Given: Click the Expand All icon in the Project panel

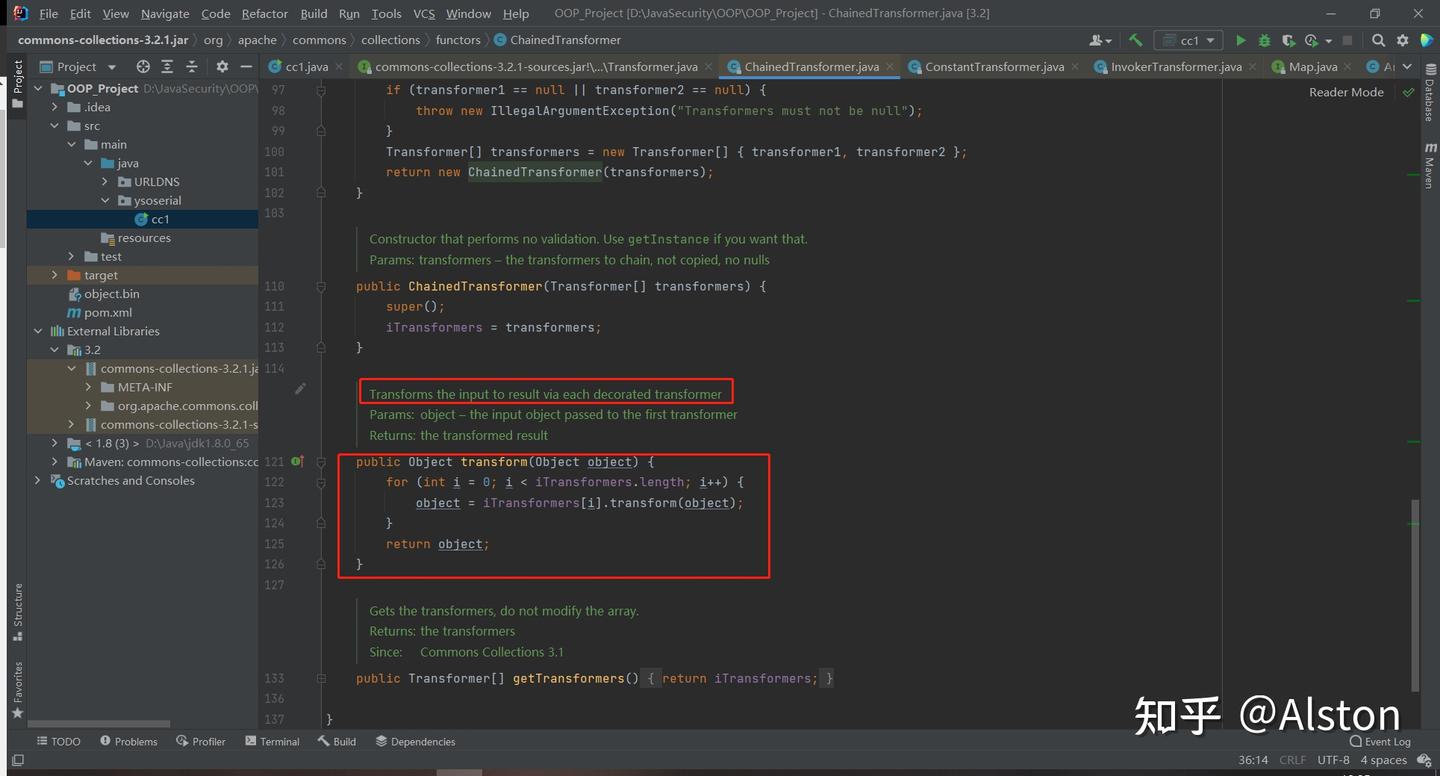Looking at the screenshot, I should coord(167,67).
